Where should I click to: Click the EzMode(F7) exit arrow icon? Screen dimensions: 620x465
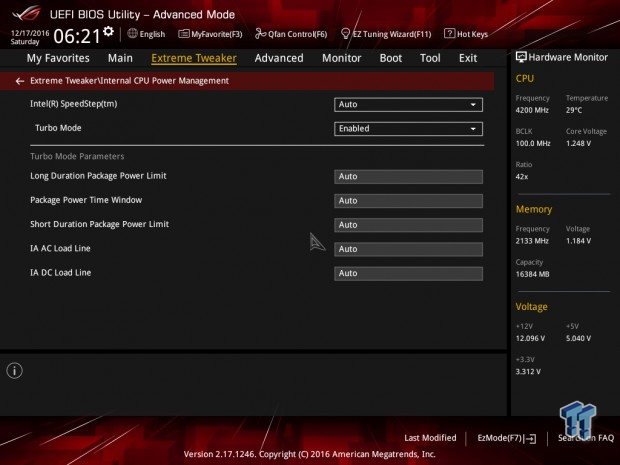pyautogui.click(x=531, y=439)
